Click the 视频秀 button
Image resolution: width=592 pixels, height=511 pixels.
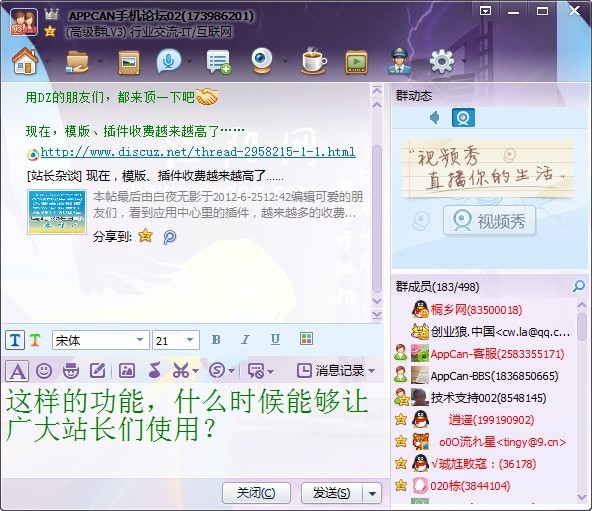[x=489, y=221]
